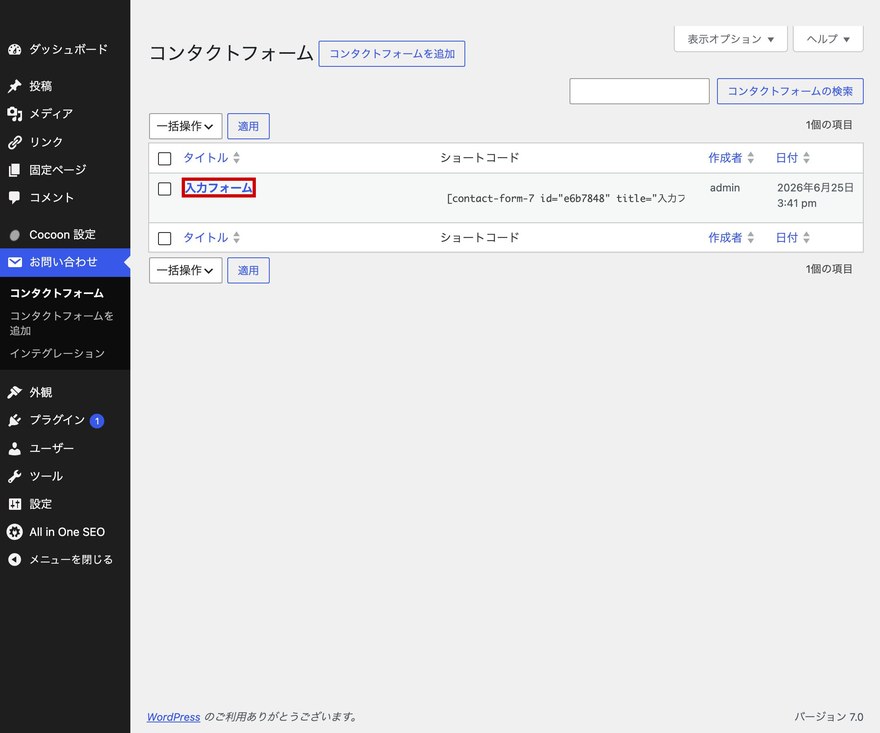
Task: Sort by title using top header arrows
Action: tap(236, 158)
